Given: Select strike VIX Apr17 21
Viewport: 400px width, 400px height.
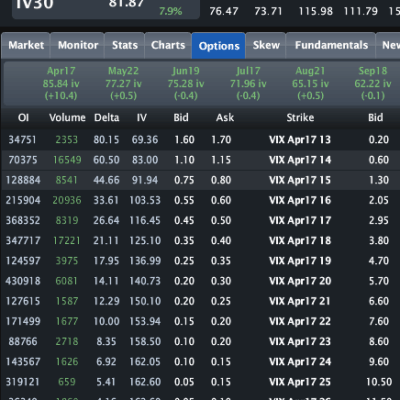Looking at the screenshot, I should coord(300,301).
